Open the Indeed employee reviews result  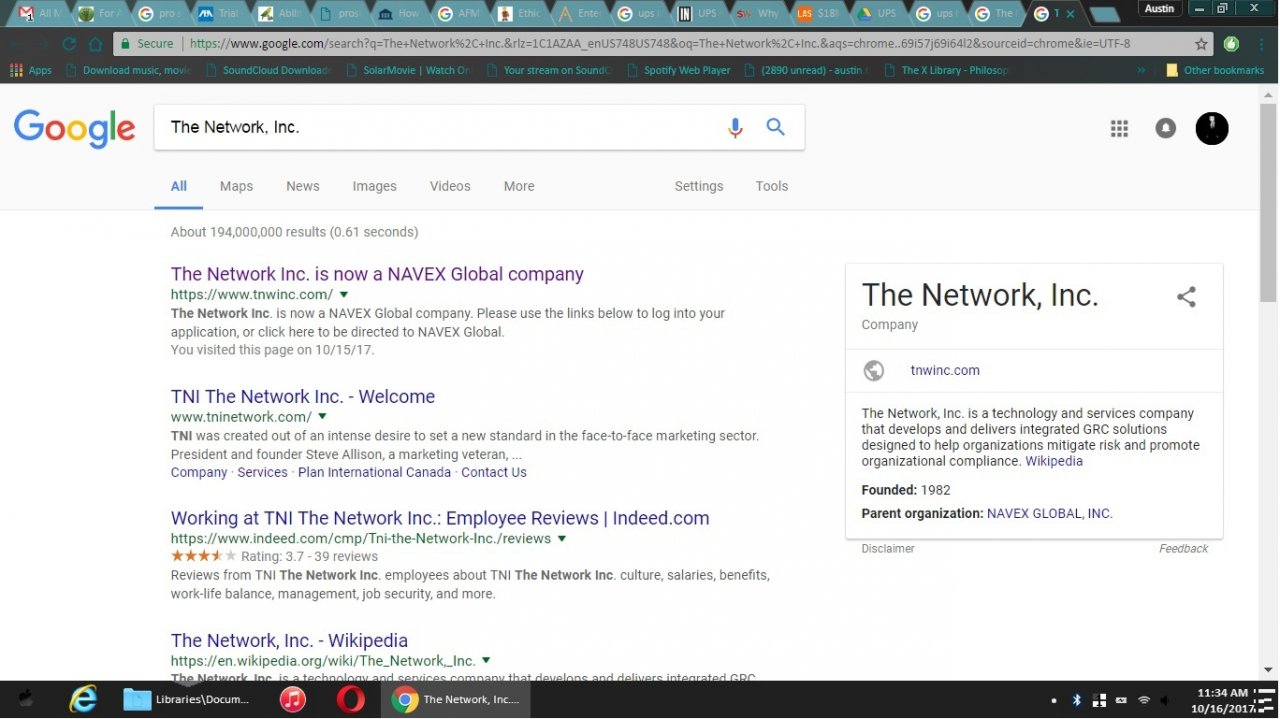(440, 518)
